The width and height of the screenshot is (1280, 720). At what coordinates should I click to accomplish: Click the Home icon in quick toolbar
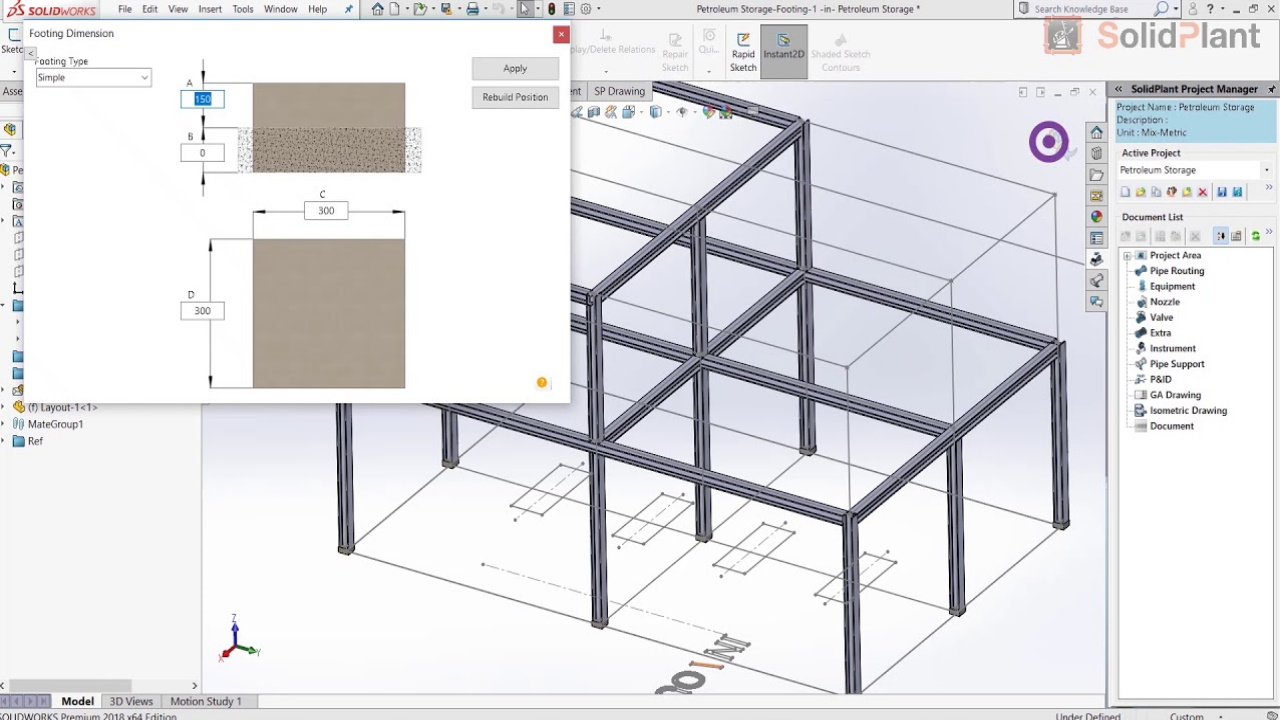tap(377, 9)
